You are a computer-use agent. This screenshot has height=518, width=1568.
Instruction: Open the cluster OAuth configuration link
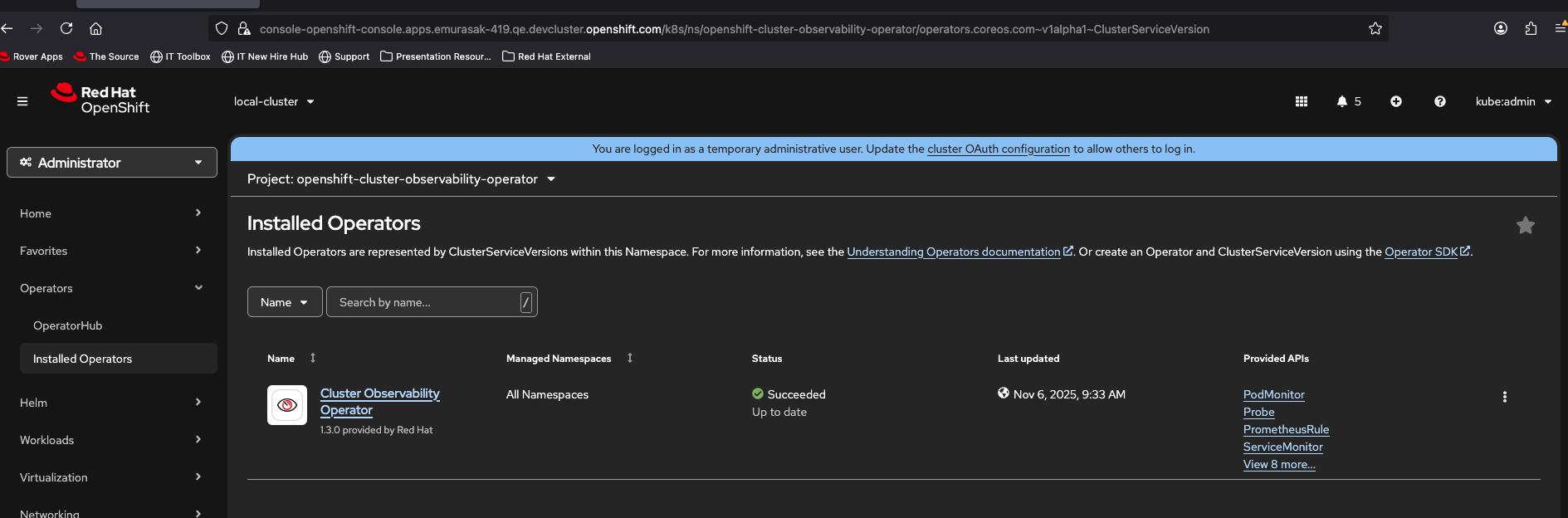998,149
